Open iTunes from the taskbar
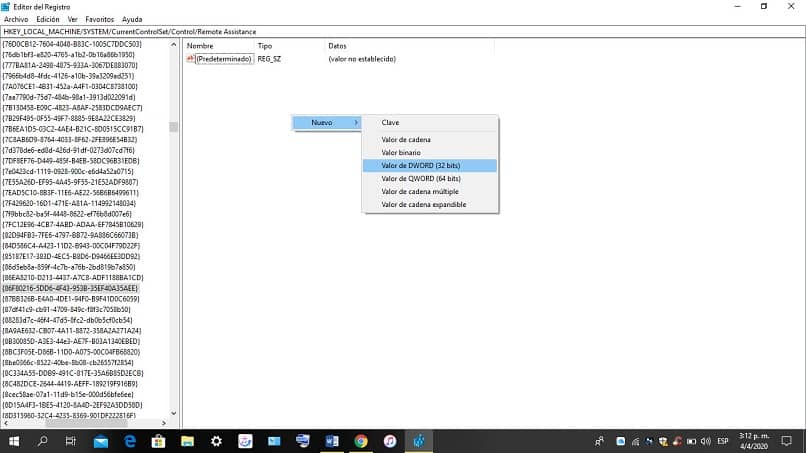This screenshot has width=806, height=453. click(x=390, y=441)
